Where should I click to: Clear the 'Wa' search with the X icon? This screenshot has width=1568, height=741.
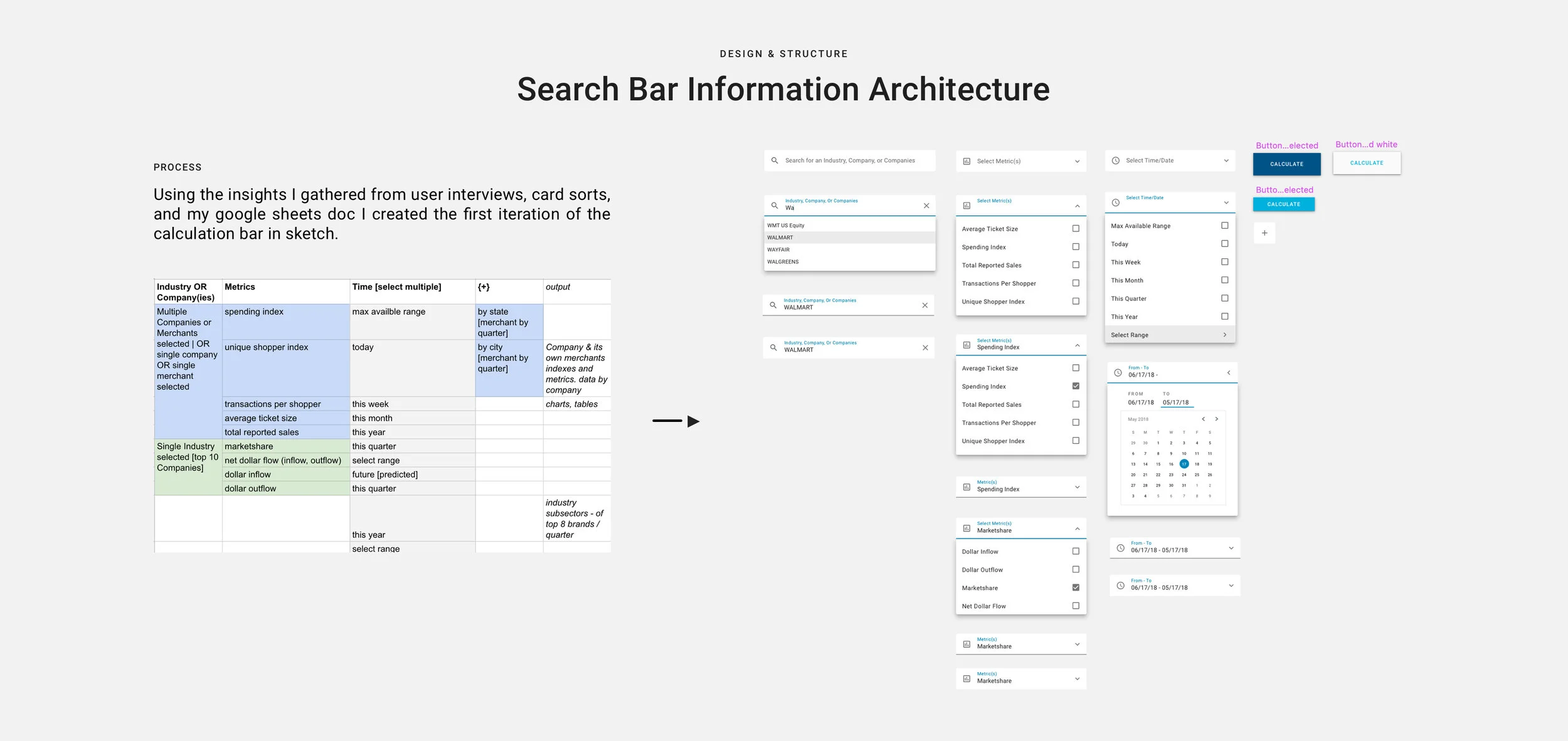coord(926,206)
